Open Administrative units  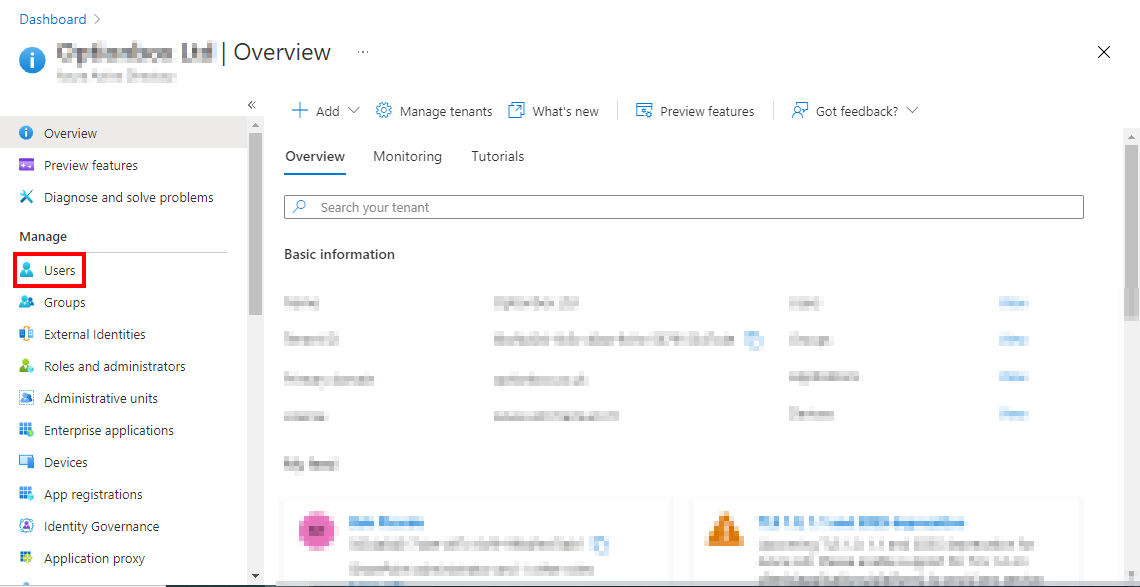pos(124,398)
